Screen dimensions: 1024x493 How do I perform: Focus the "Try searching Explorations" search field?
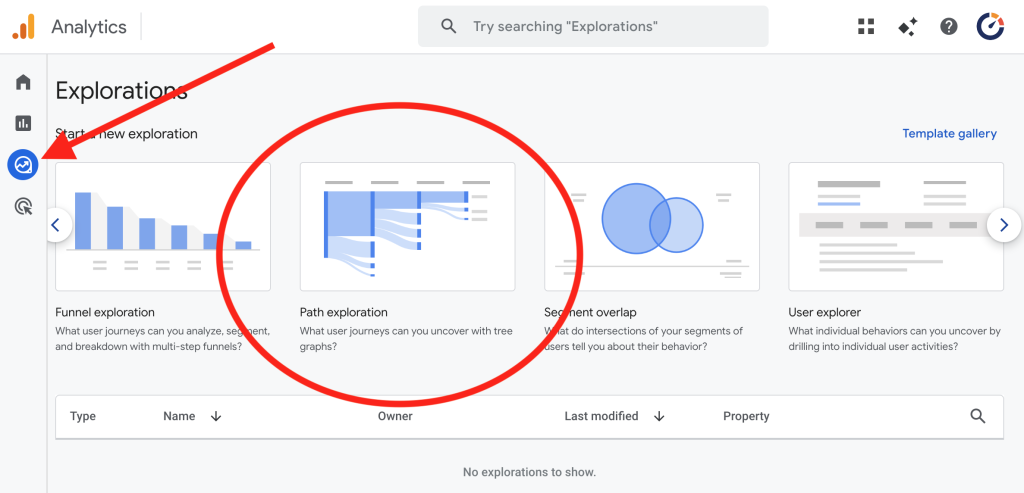593,27
